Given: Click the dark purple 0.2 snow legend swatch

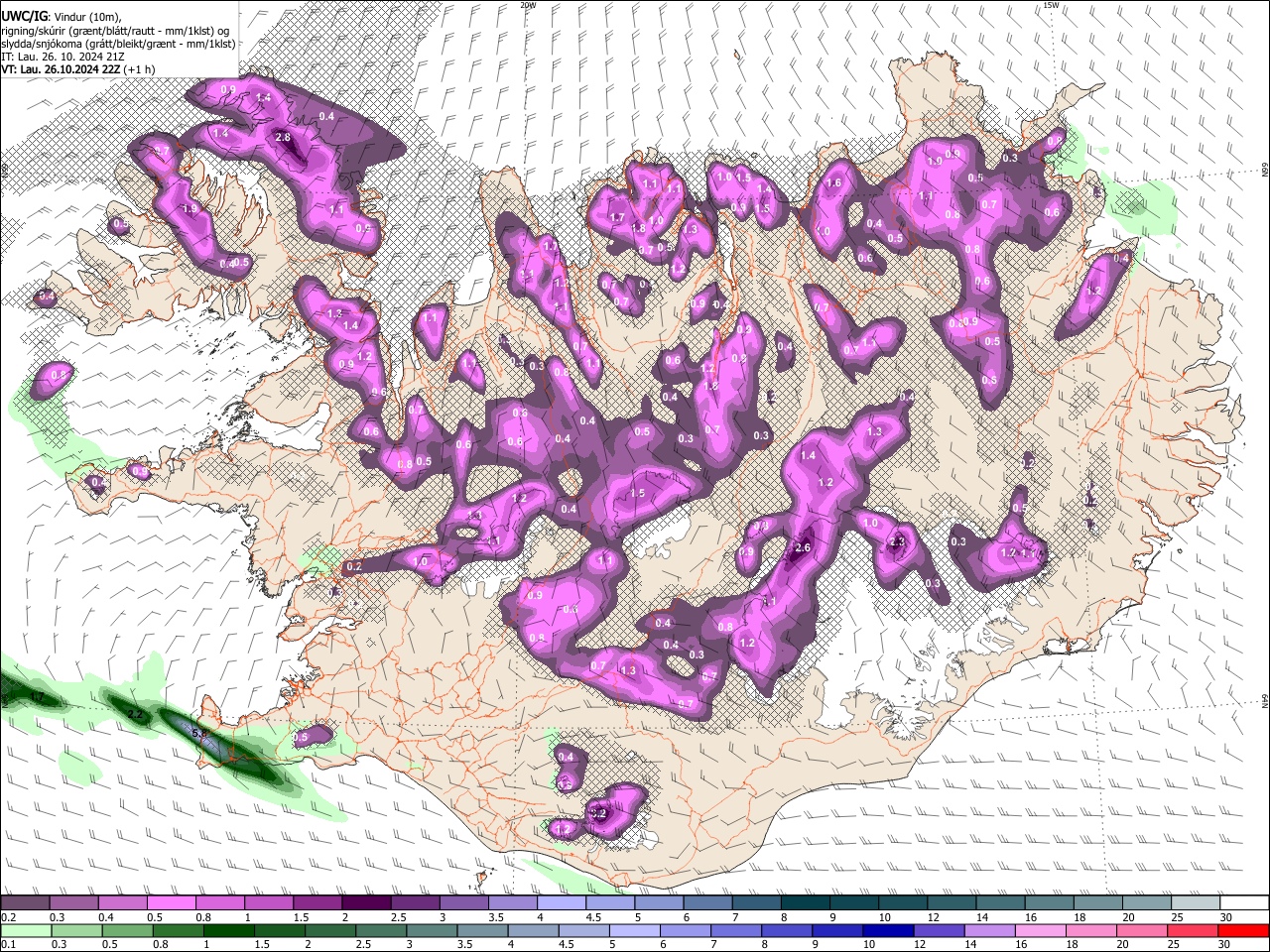Looking at the screenshot, I should click(25, 903).
